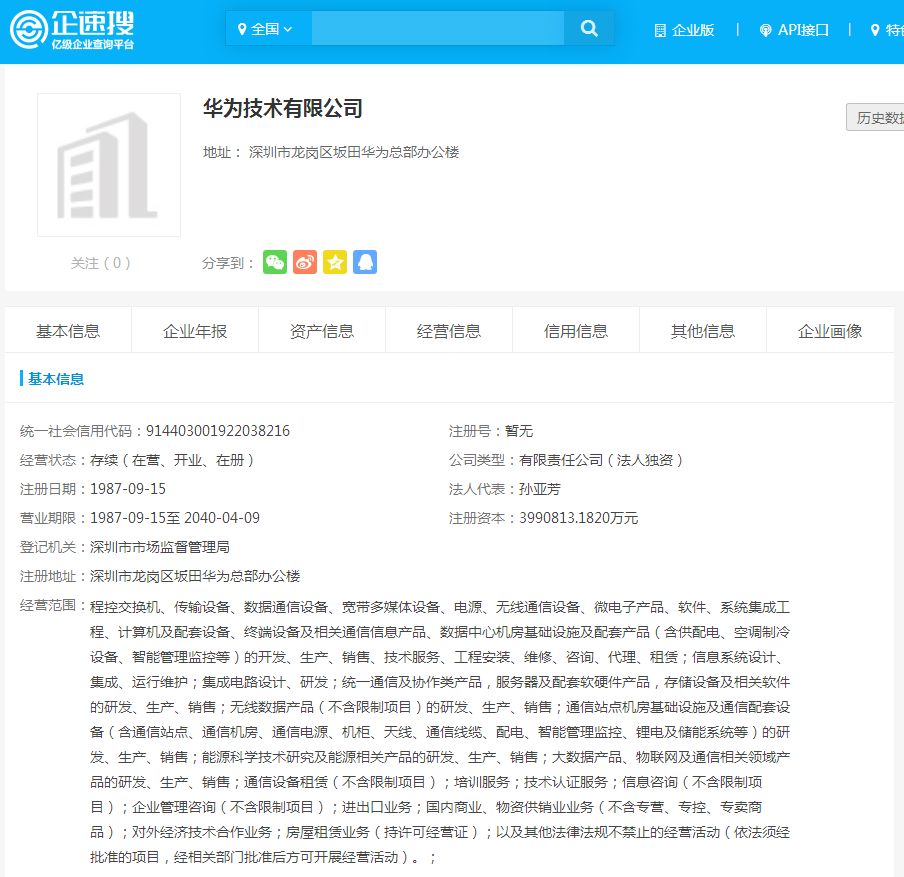Click the company building placeholder thumbnail
Viewport: 904px width, 877px height.
[108, 164]
